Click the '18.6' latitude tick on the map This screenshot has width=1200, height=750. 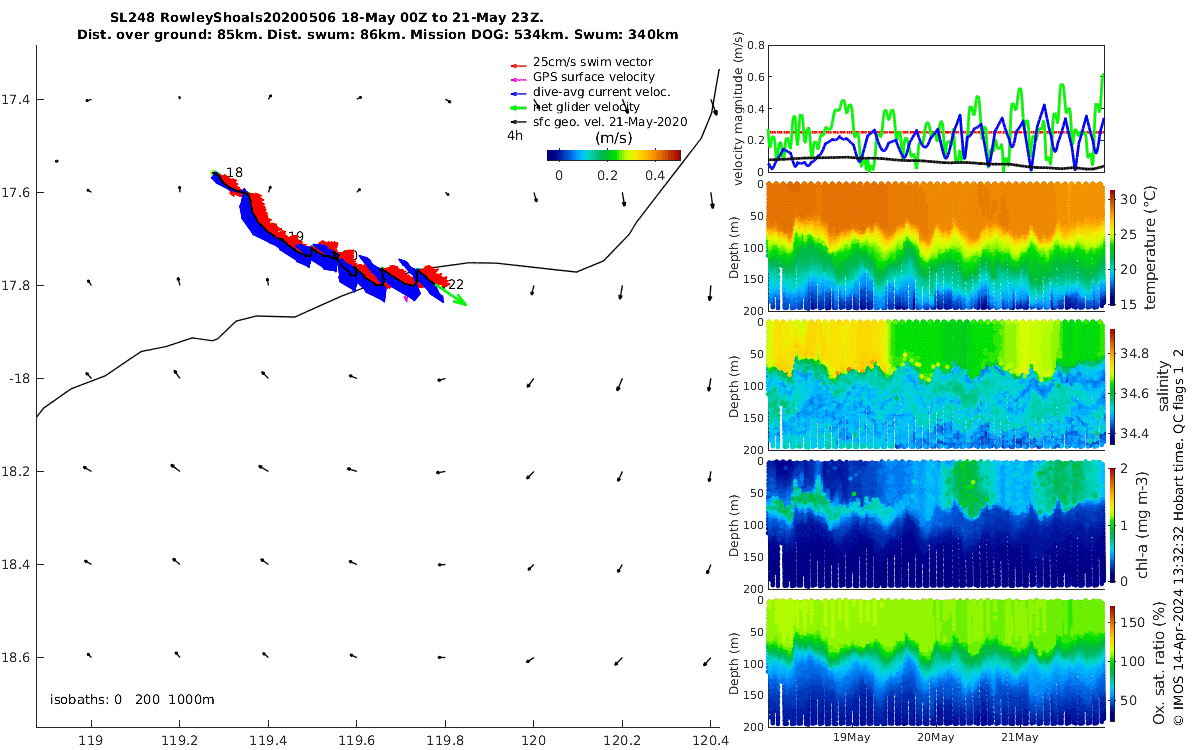15,657
